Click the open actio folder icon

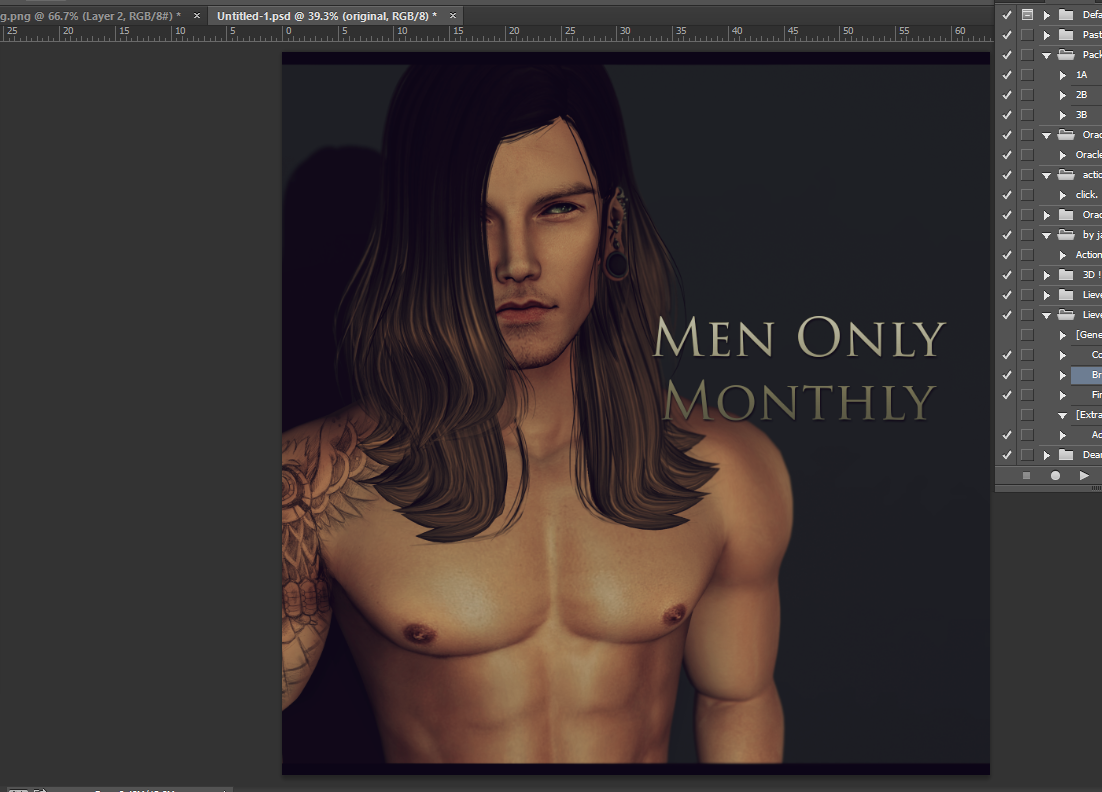[x=1066, y=174]
